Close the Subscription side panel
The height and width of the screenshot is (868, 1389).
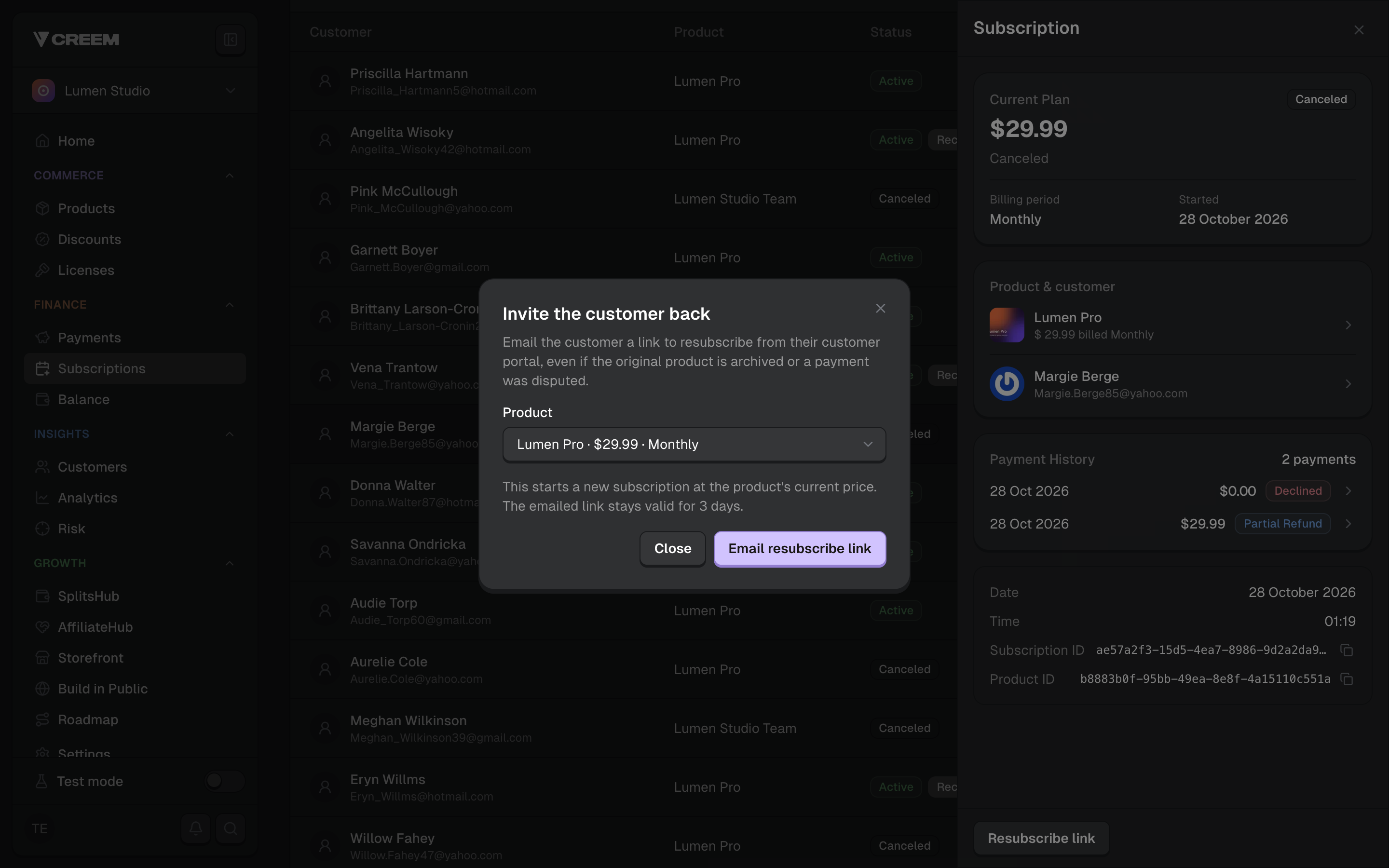coord(1359,30)
